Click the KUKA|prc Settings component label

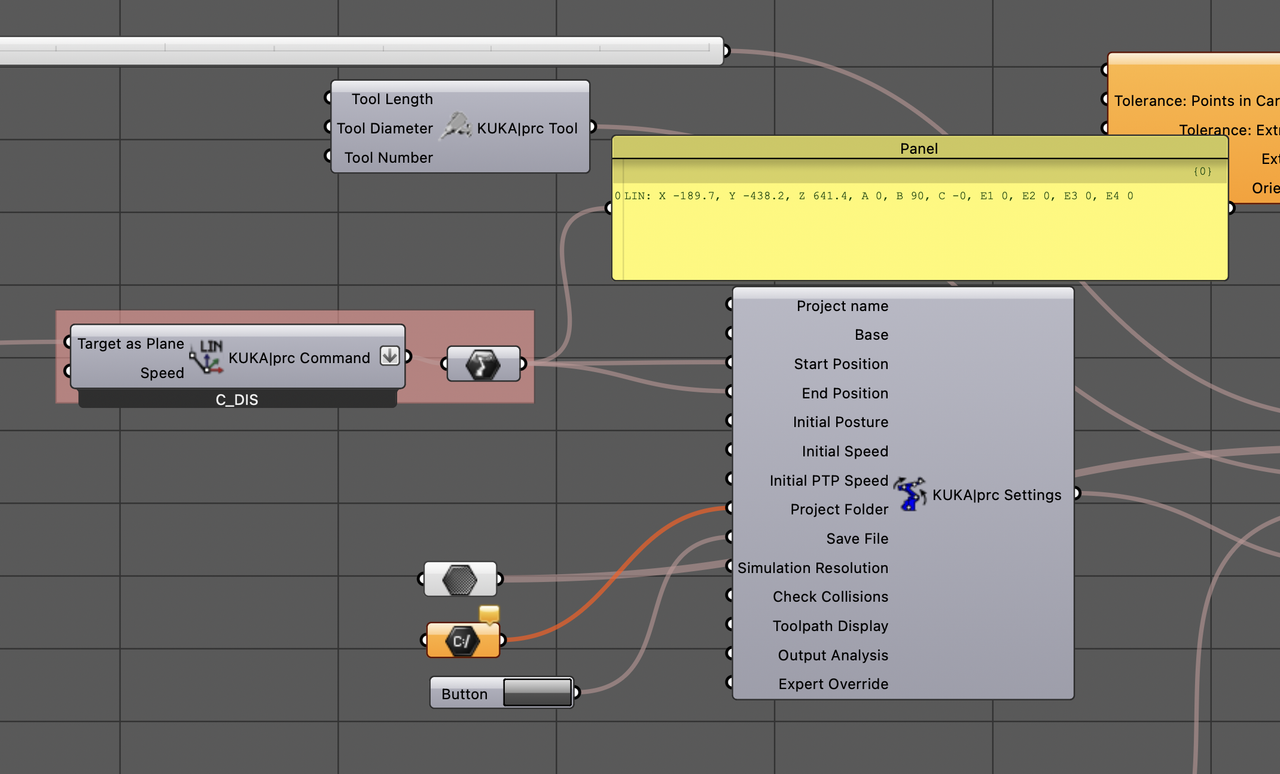(997, 494)
